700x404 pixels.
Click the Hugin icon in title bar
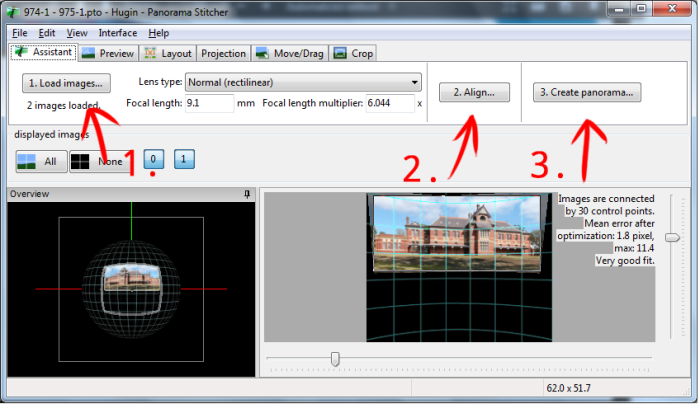click(x=14, y=12)
